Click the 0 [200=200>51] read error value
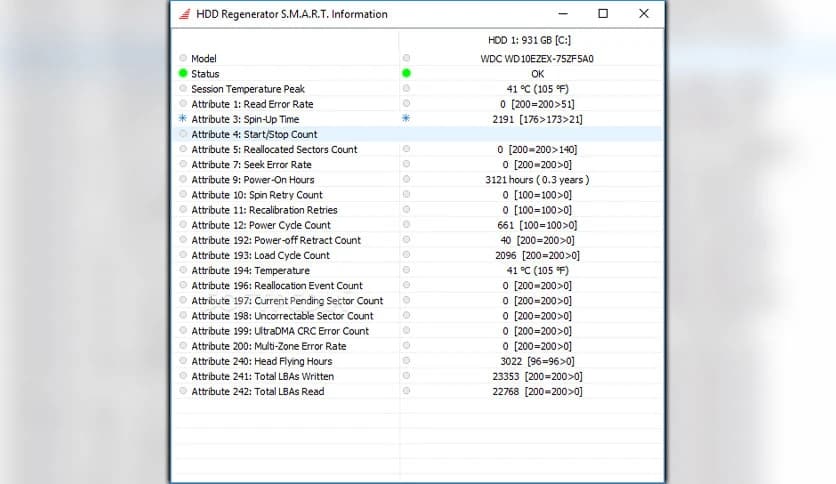The height and width of the screenshot is (484, 836). 537,104
